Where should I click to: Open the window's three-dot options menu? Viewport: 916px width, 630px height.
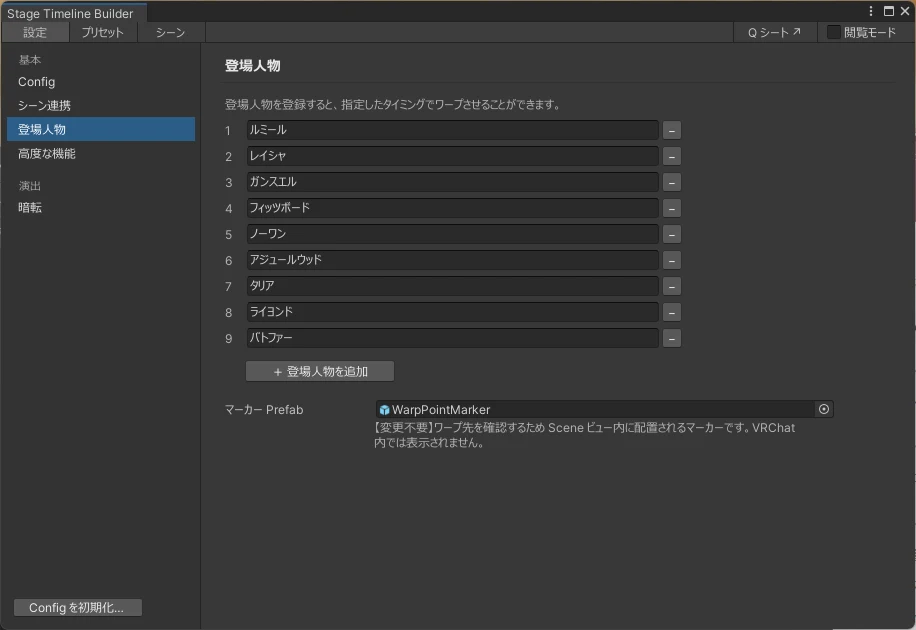point(870,11)
